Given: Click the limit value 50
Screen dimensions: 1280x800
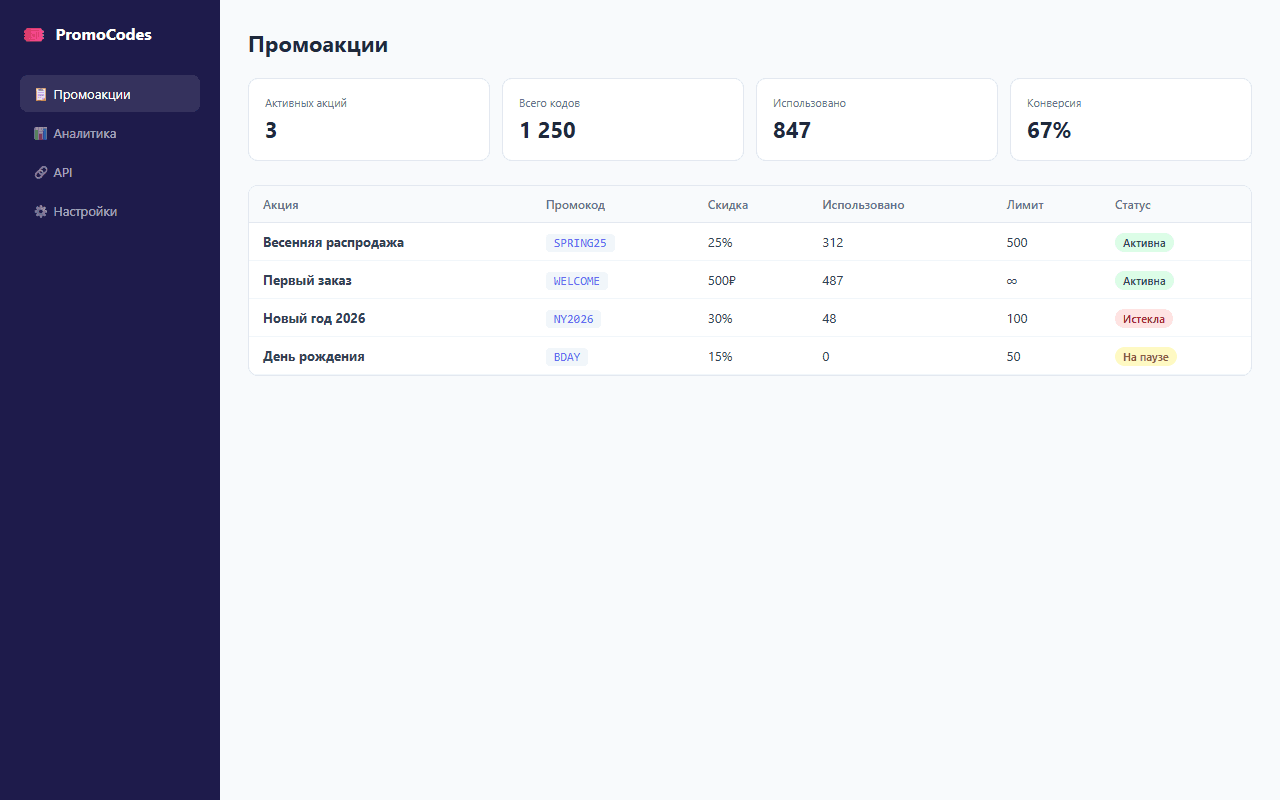Looking at the screenshot, I should tap(1014, 356).
